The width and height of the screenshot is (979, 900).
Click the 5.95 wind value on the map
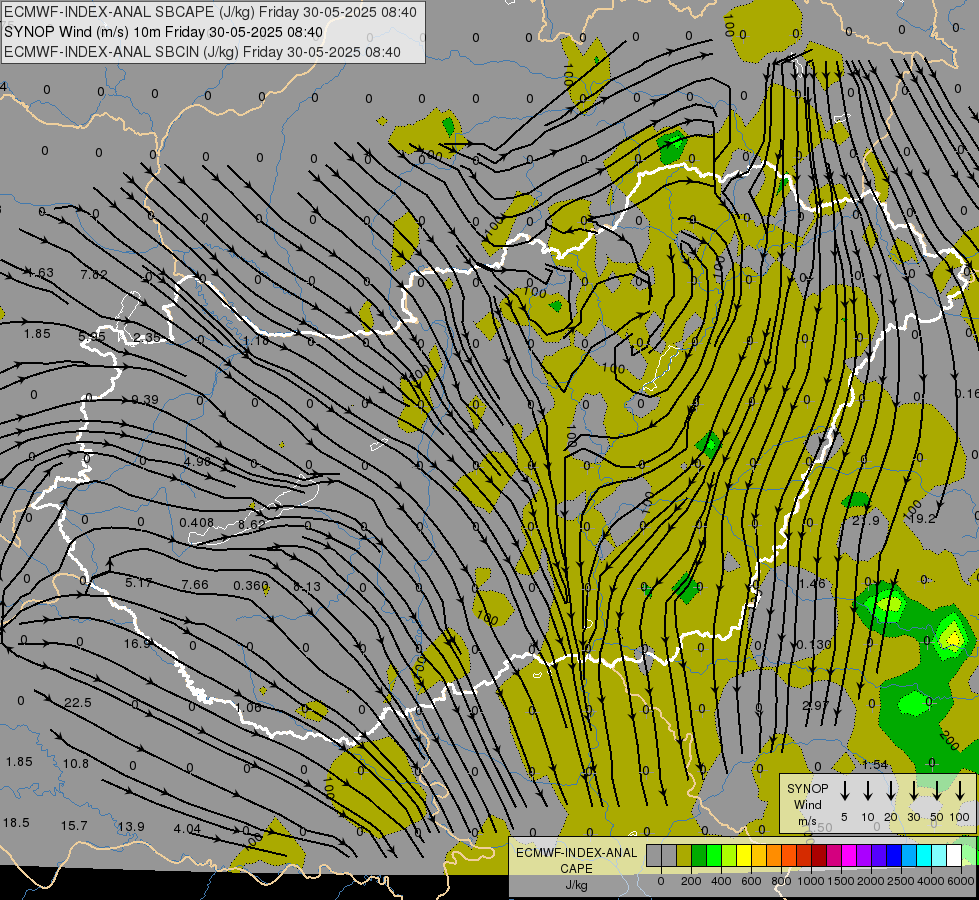tap(92, 336)
